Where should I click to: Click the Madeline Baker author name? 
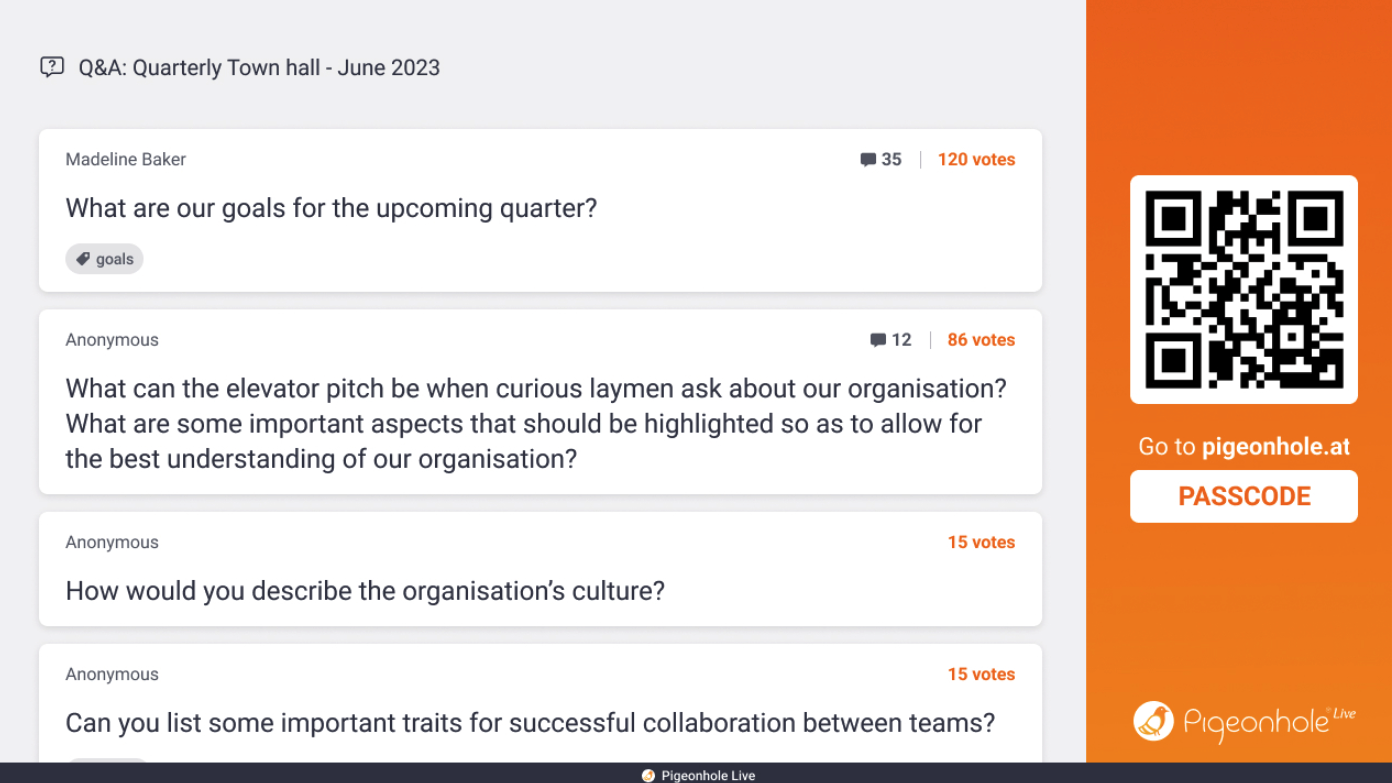[x=126, y=160]
